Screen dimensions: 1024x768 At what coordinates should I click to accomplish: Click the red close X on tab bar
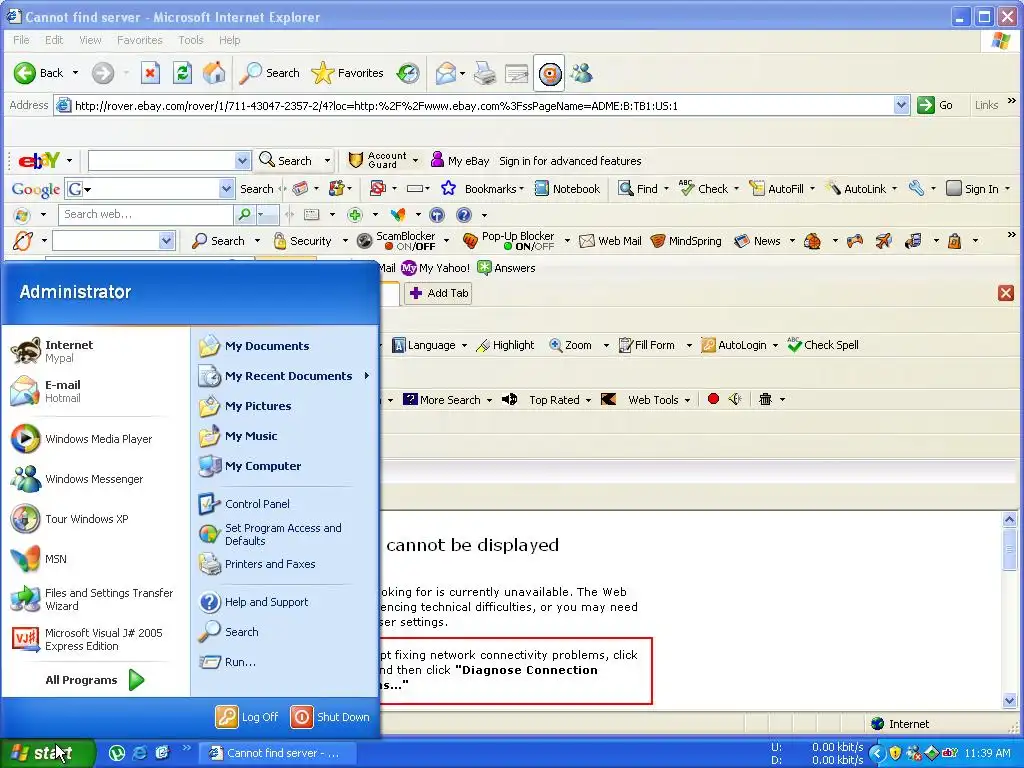[x=1006, y=293]
